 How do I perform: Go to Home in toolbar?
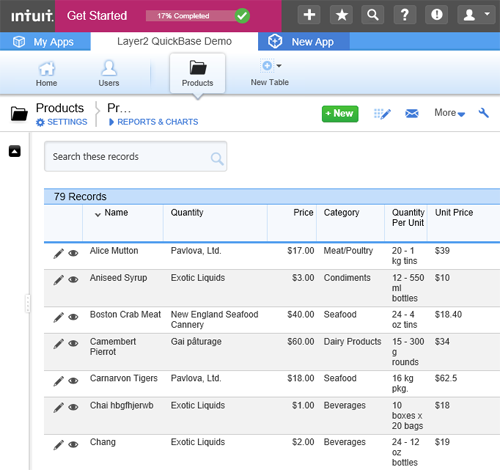point(46,74)
